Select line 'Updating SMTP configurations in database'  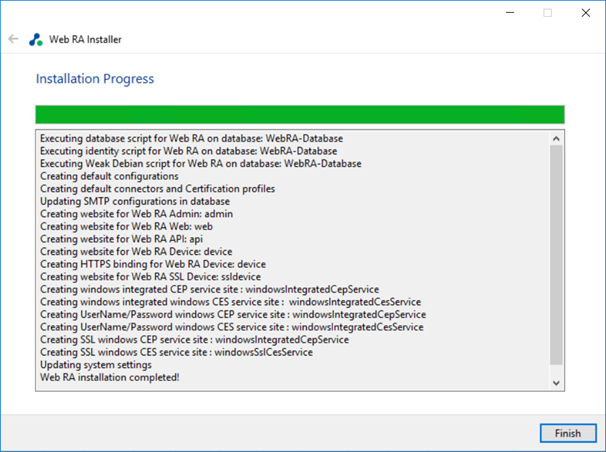pos(135,201)
